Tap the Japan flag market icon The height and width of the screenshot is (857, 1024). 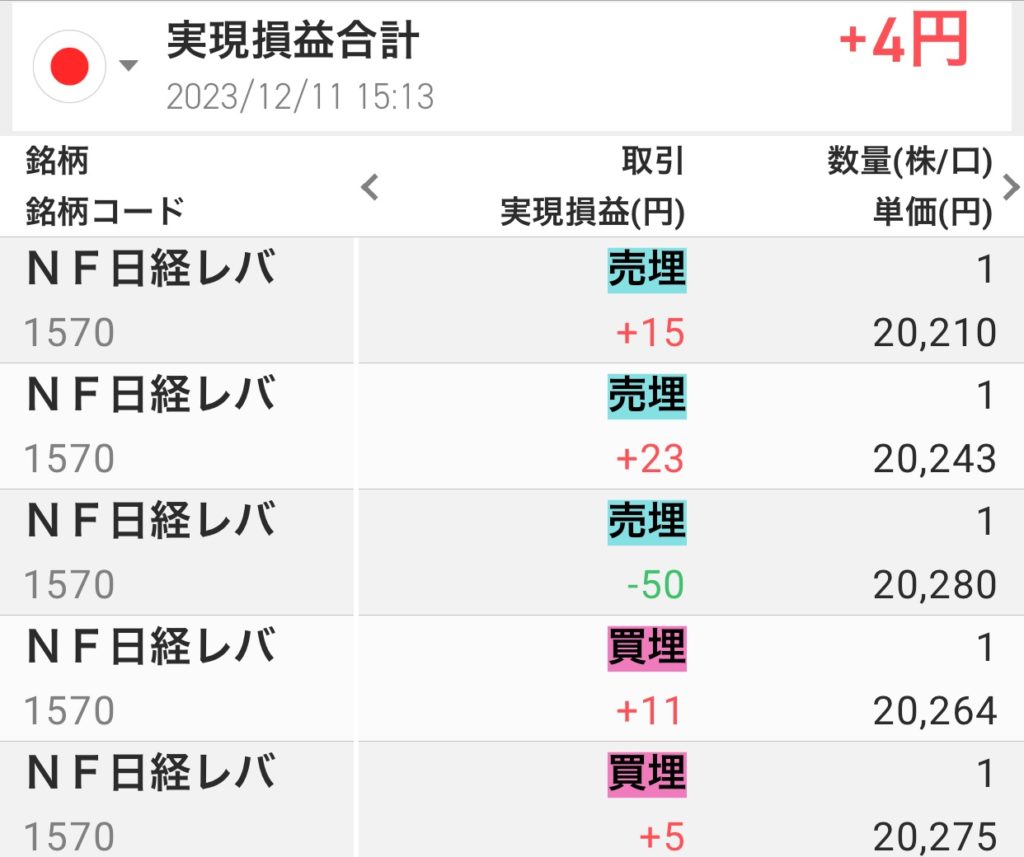[69, 67]
